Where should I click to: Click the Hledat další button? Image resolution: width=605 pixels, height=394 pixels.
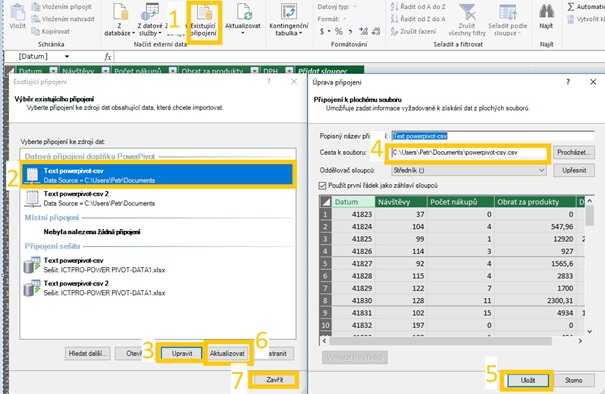88,353
